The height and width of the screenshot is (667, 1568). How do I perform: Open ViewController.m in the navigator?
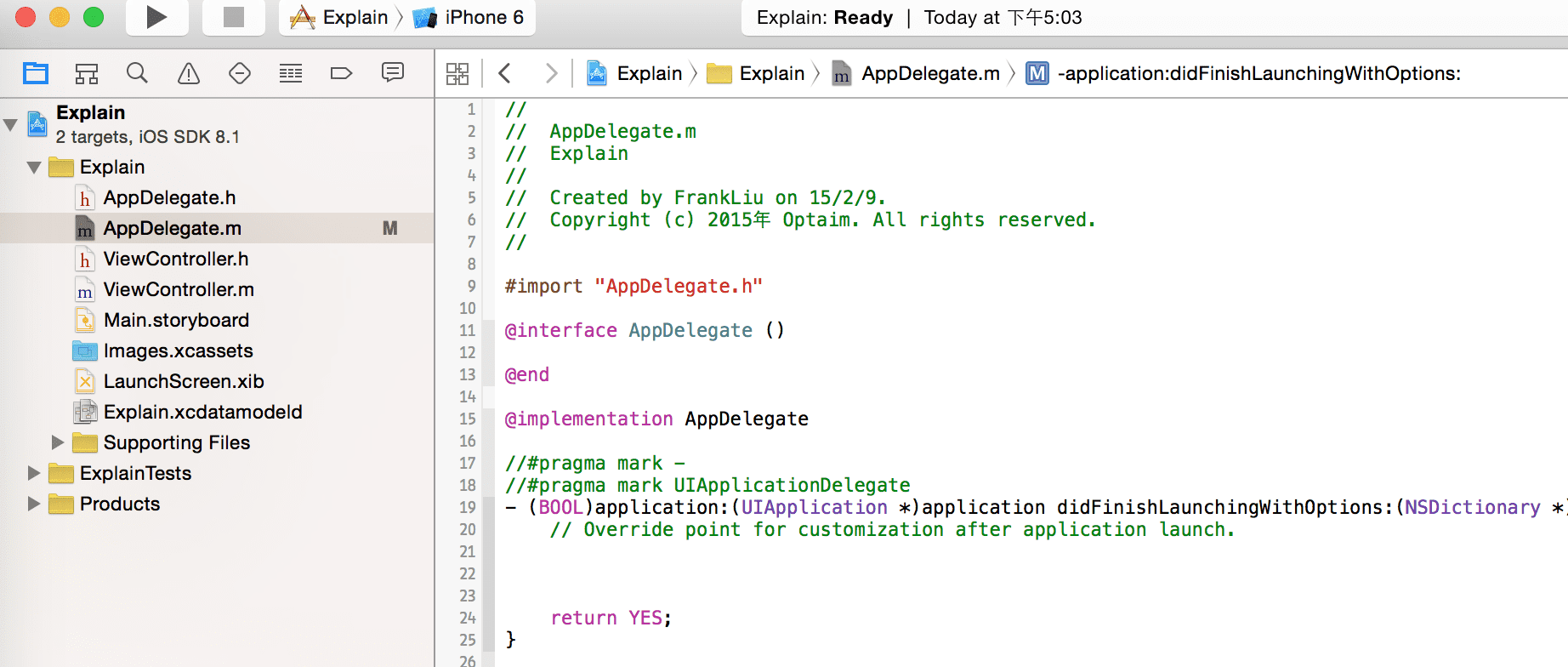click(x=179, y=289)
